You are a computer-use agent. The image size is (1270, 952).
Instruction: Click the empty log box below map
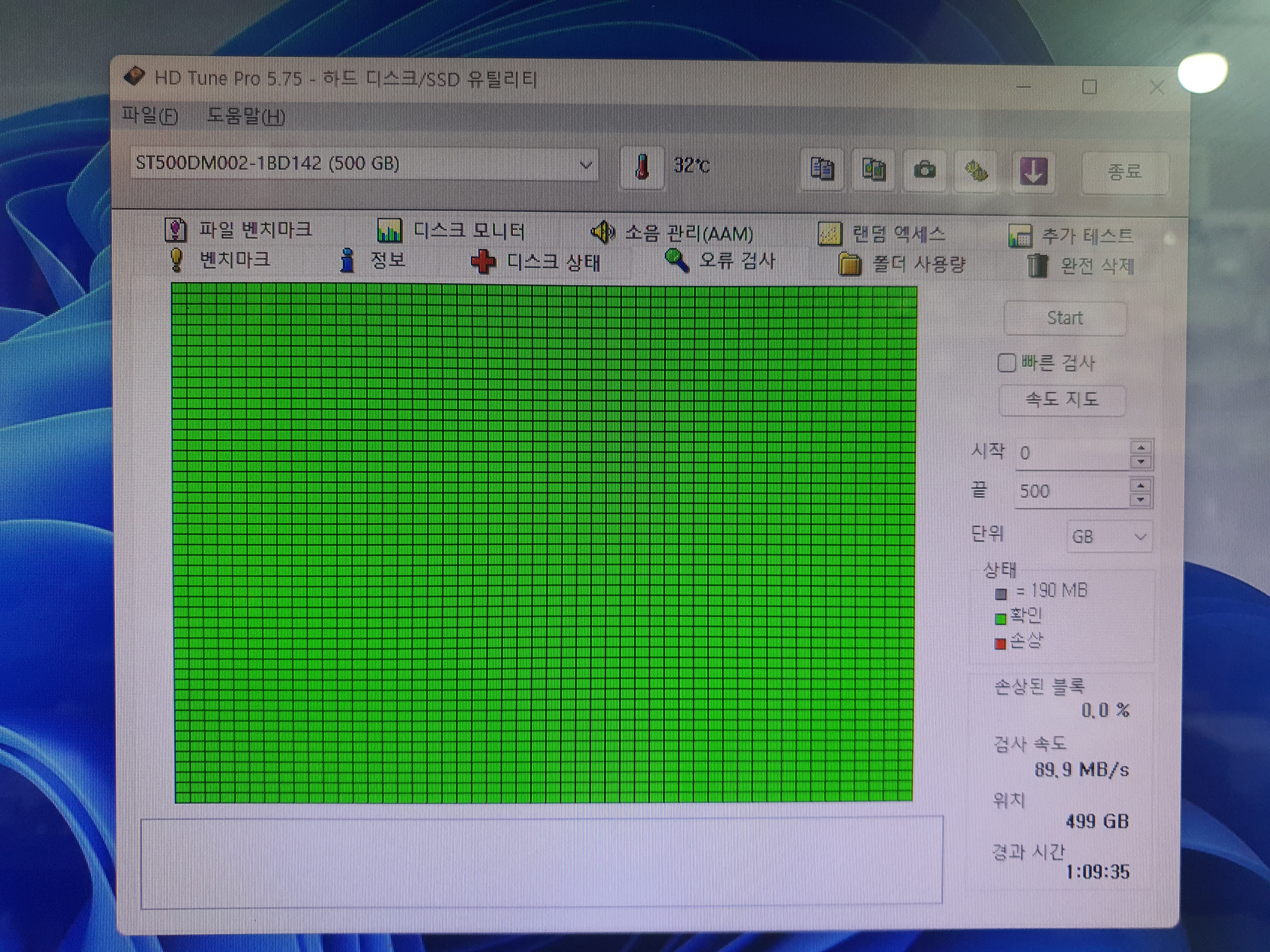[541, 862]
